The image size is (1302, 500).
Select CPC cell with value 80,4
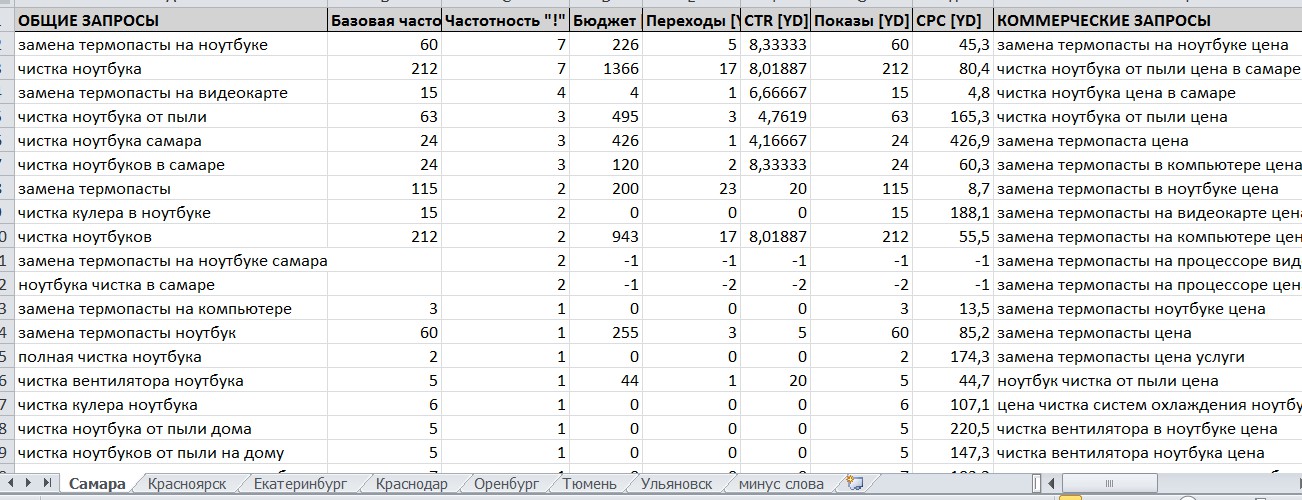tap(953, 69)
